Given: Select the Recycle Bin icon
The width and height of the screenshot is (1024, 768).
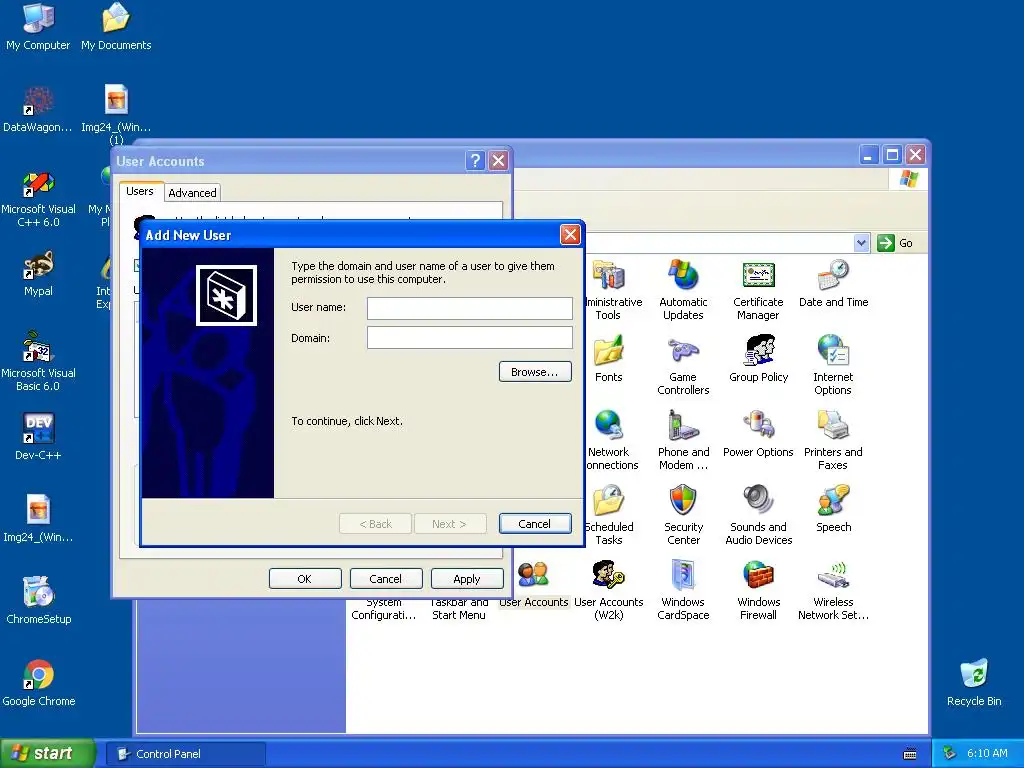Looking at the screenshot, I should [x=974, y=682].
